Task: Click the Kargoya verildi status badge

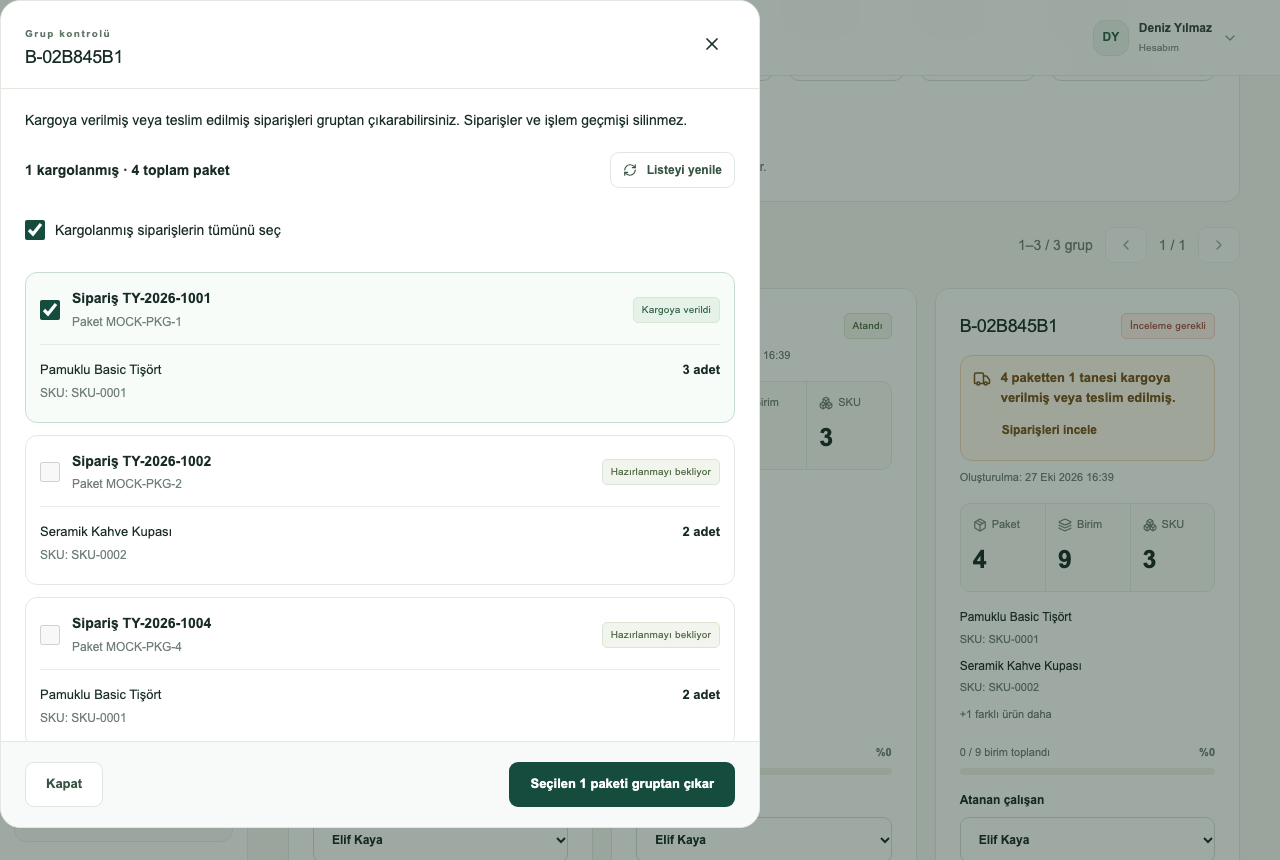Action: (676, 310)
